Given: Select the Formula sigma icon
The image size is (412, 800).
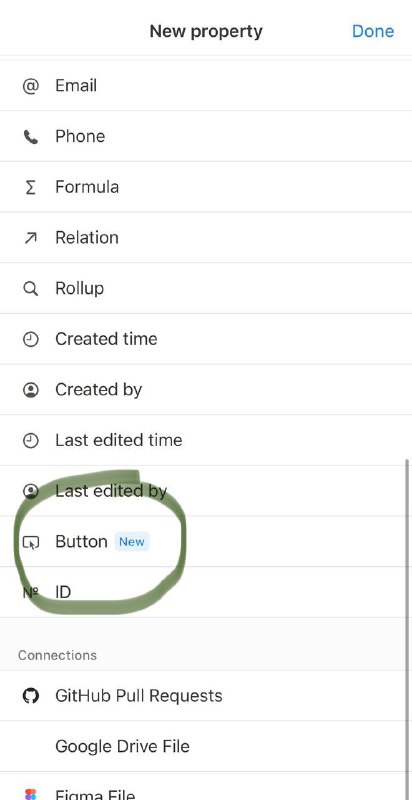Looking at the screenshot, I should [x=31, y=187].
